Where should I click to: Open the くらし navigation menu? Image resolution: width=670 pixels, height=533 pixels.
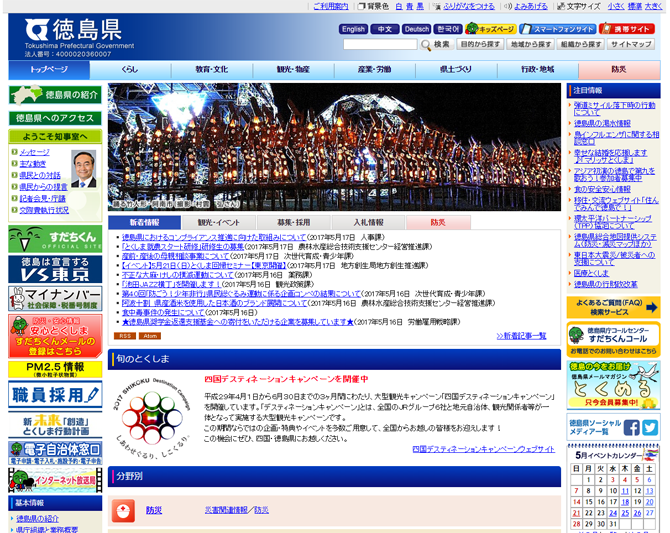[130, 69]
